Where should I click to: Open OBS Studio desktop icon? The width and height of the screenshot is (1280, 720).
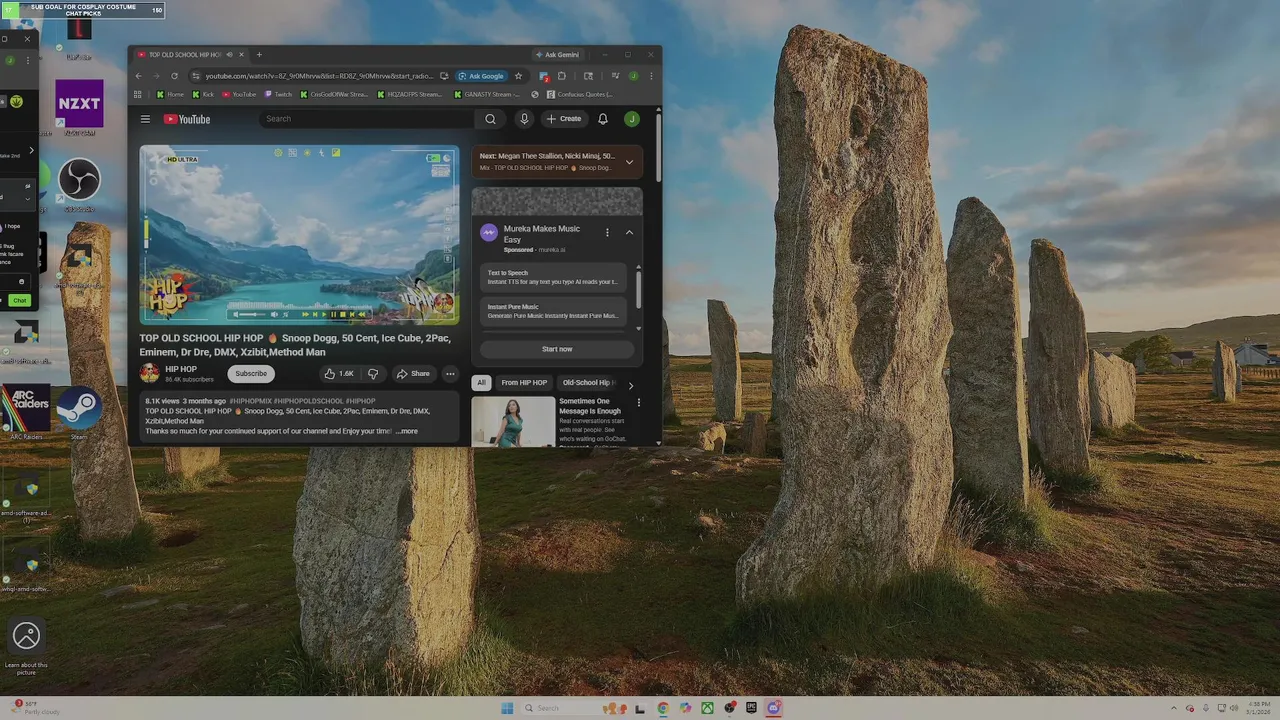coord(79,185)
